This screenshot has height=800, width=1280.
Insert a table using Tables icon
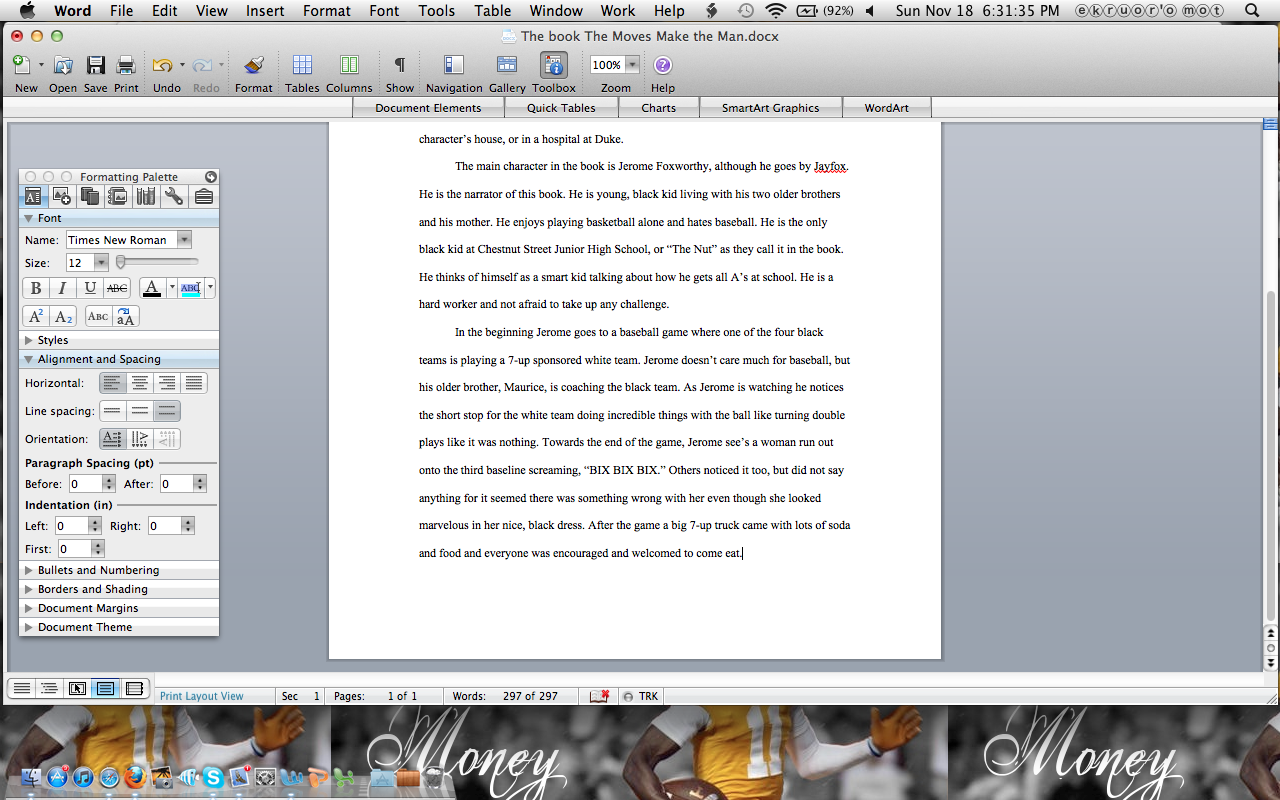coord(302,65)
